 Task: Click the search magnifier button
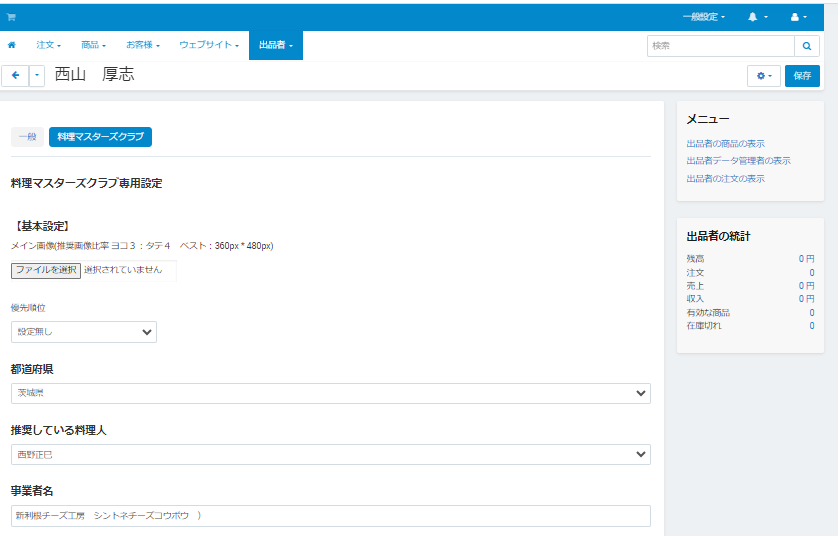click(807, 46)
